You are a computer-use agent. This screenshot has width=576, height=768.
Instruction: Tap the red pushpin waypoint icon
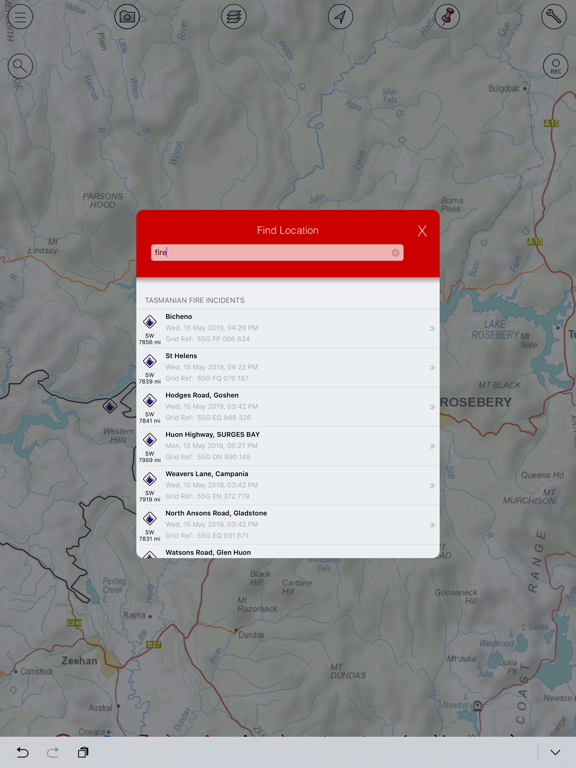coord(447,17)
